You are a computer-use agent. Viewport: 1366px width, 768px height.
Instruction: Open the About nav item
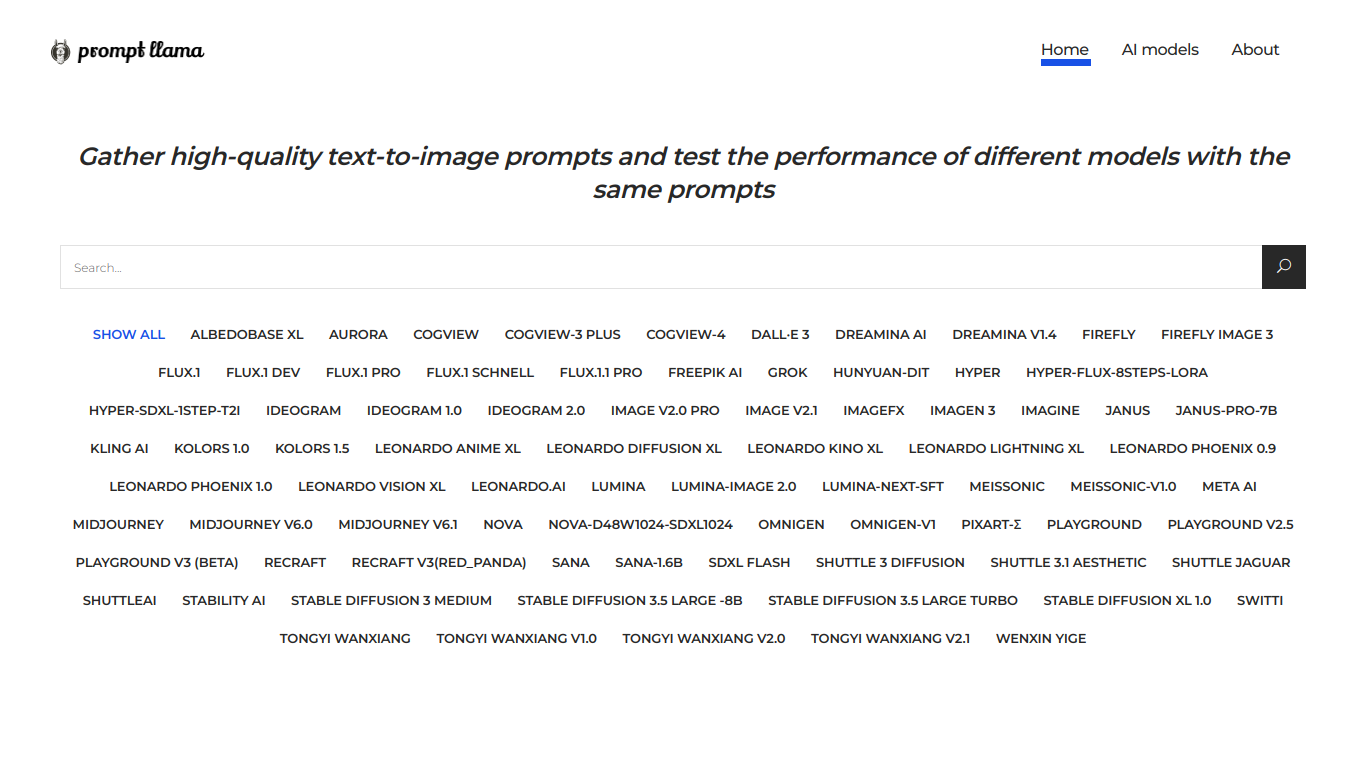[x=1255, y=50]
